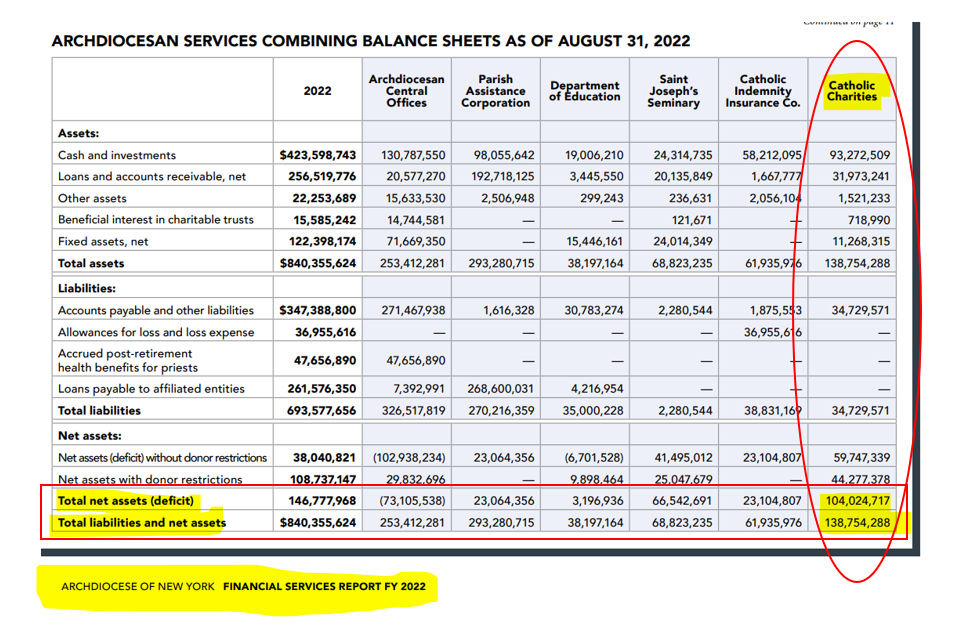This screenshot has width=976, height=635.
Task: Select the "Fixed assets, net" row label
Action: (x=103, y=241)
